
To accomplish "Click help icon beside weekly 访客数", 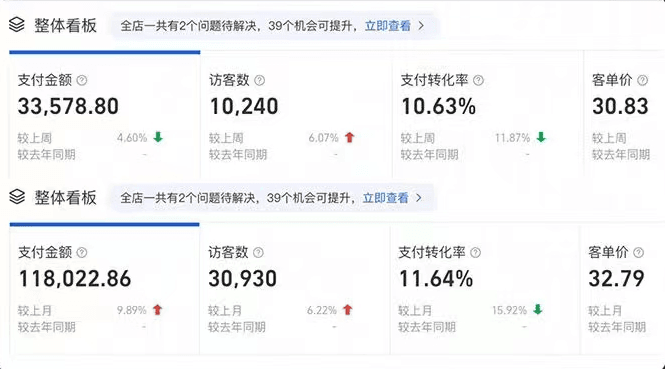I will [260, 80].
